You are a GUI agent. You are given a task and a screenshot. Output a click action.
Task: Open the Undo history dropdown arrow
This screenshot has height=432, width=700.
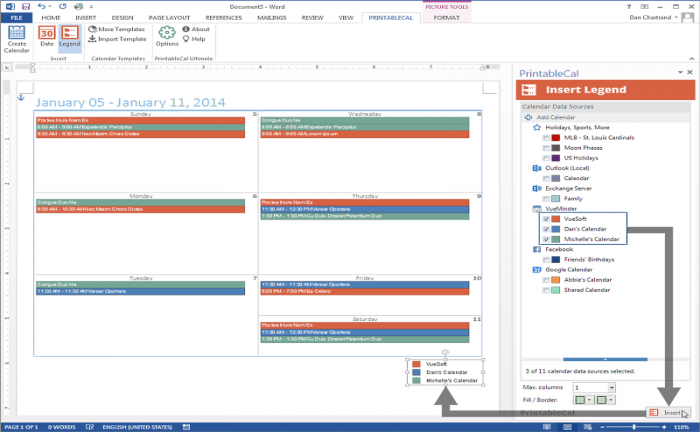[x=50, y=6]
